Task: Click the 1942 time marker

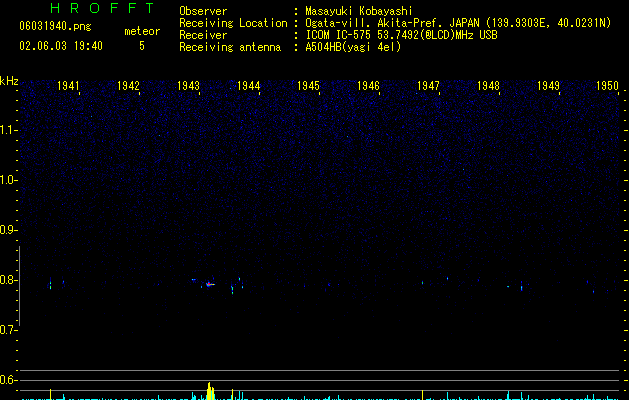Action: click(x=128, y=86)
